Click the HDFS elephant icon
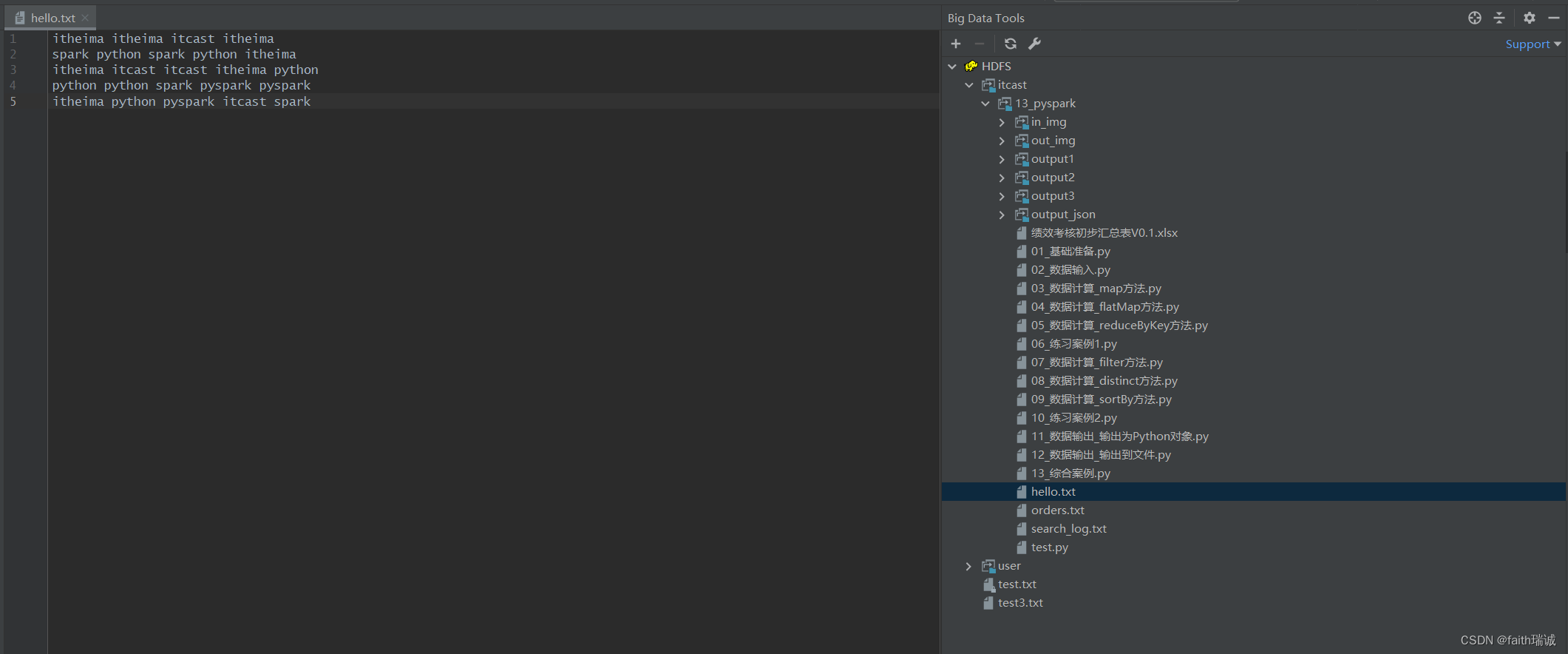The image size is (1568, 654). click(x=971, y=67)
